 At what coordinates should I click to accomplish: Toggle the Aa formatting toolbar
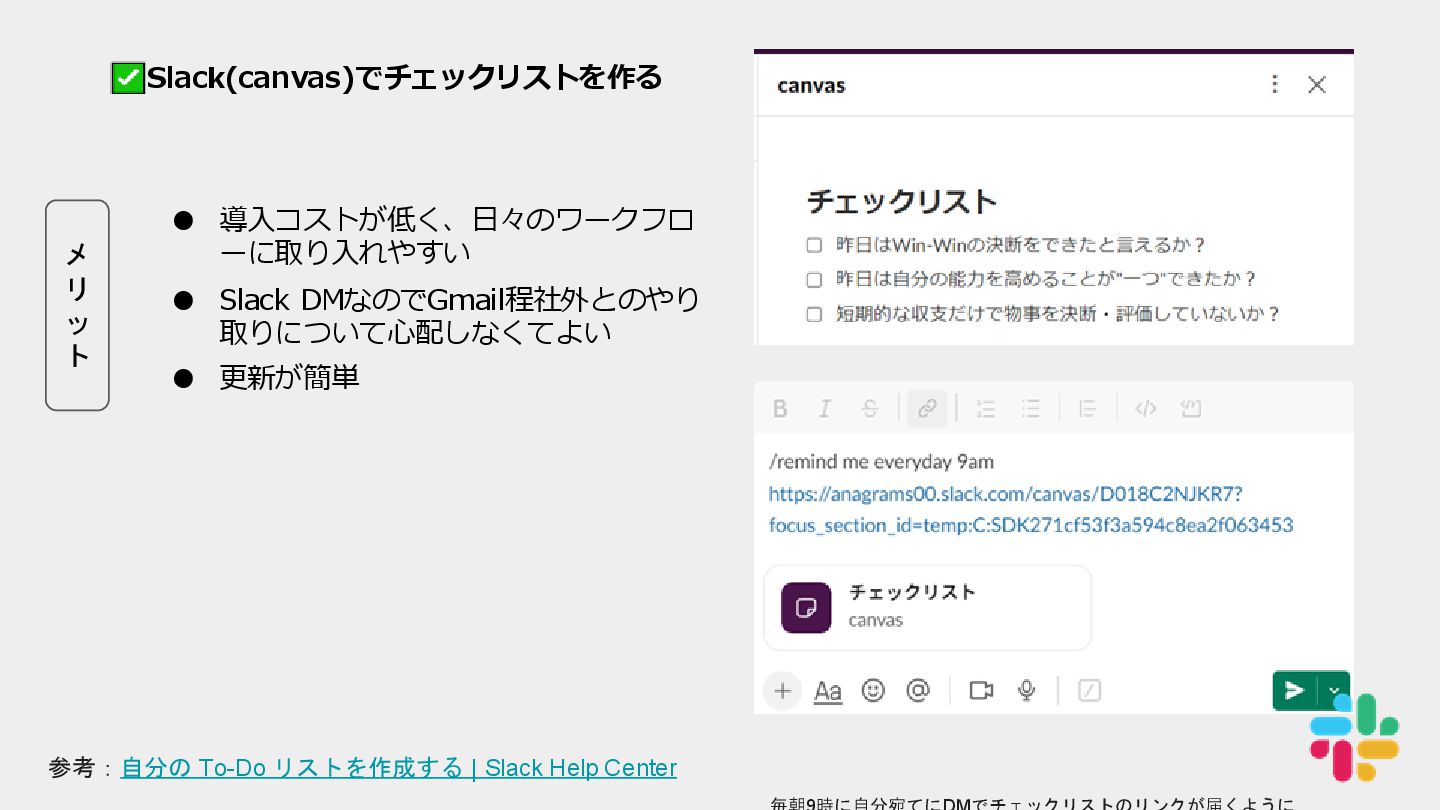(828, 691)
